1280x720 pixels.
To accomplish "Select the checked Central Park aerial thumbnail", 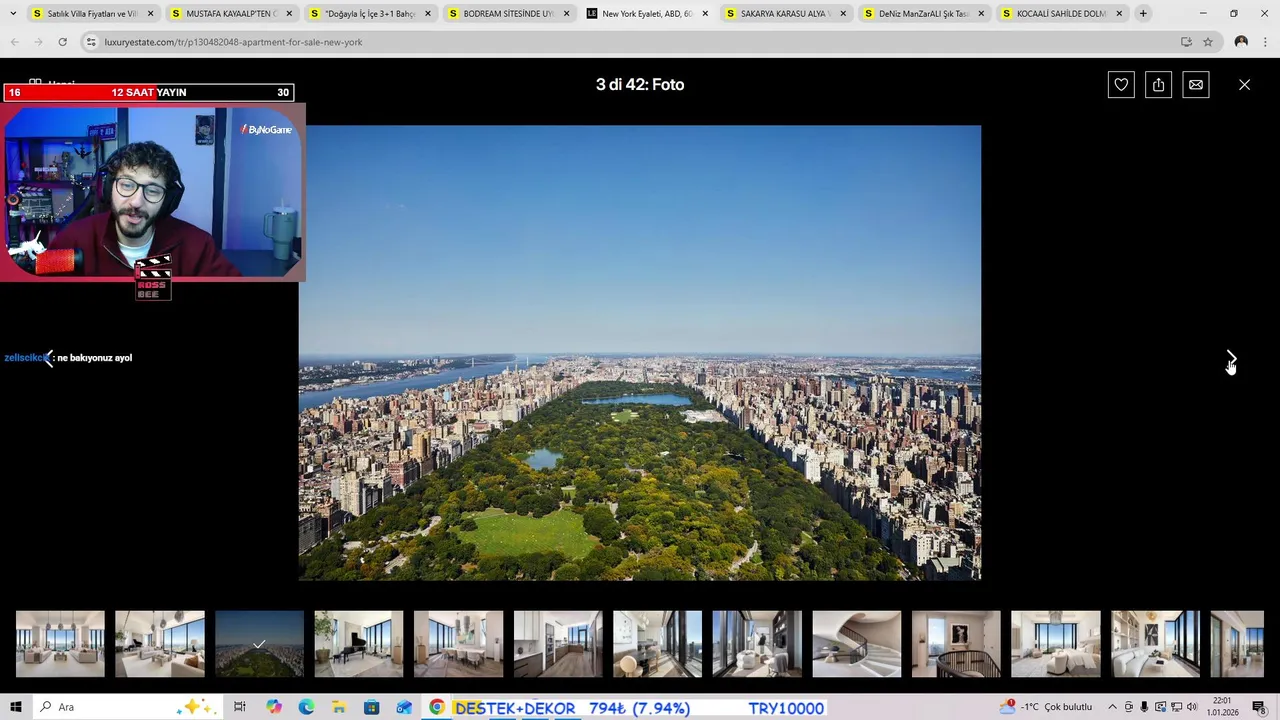I will pyautogui.click(x=259, y=644).
